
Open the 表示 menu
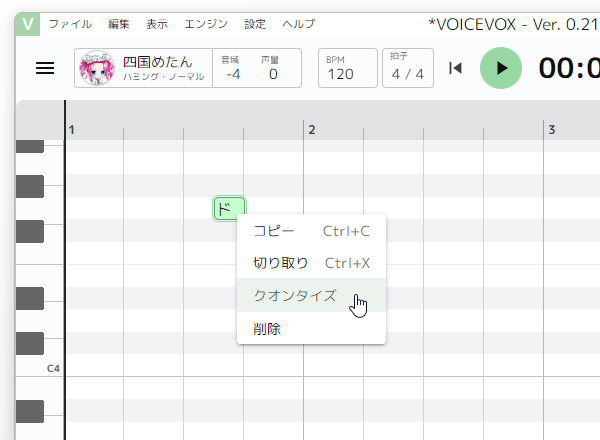point(157,24)
